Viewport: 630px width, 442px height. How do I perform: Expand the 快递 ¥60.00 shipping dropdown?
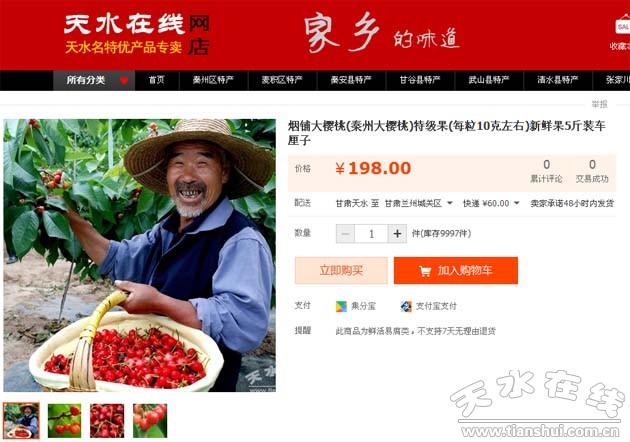pyautogui.click(x=491, y=203)
